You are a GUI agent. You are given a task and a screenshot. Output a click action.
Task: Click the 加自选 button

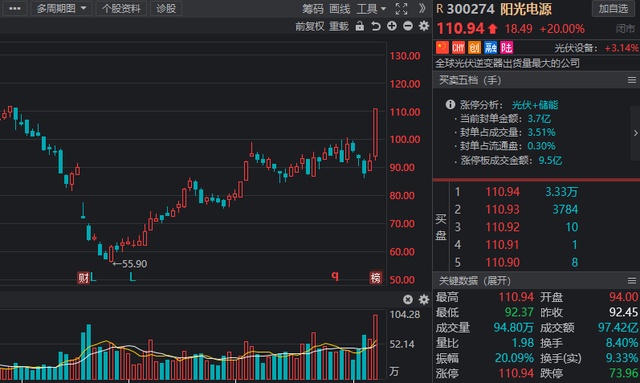click(613, 9)
